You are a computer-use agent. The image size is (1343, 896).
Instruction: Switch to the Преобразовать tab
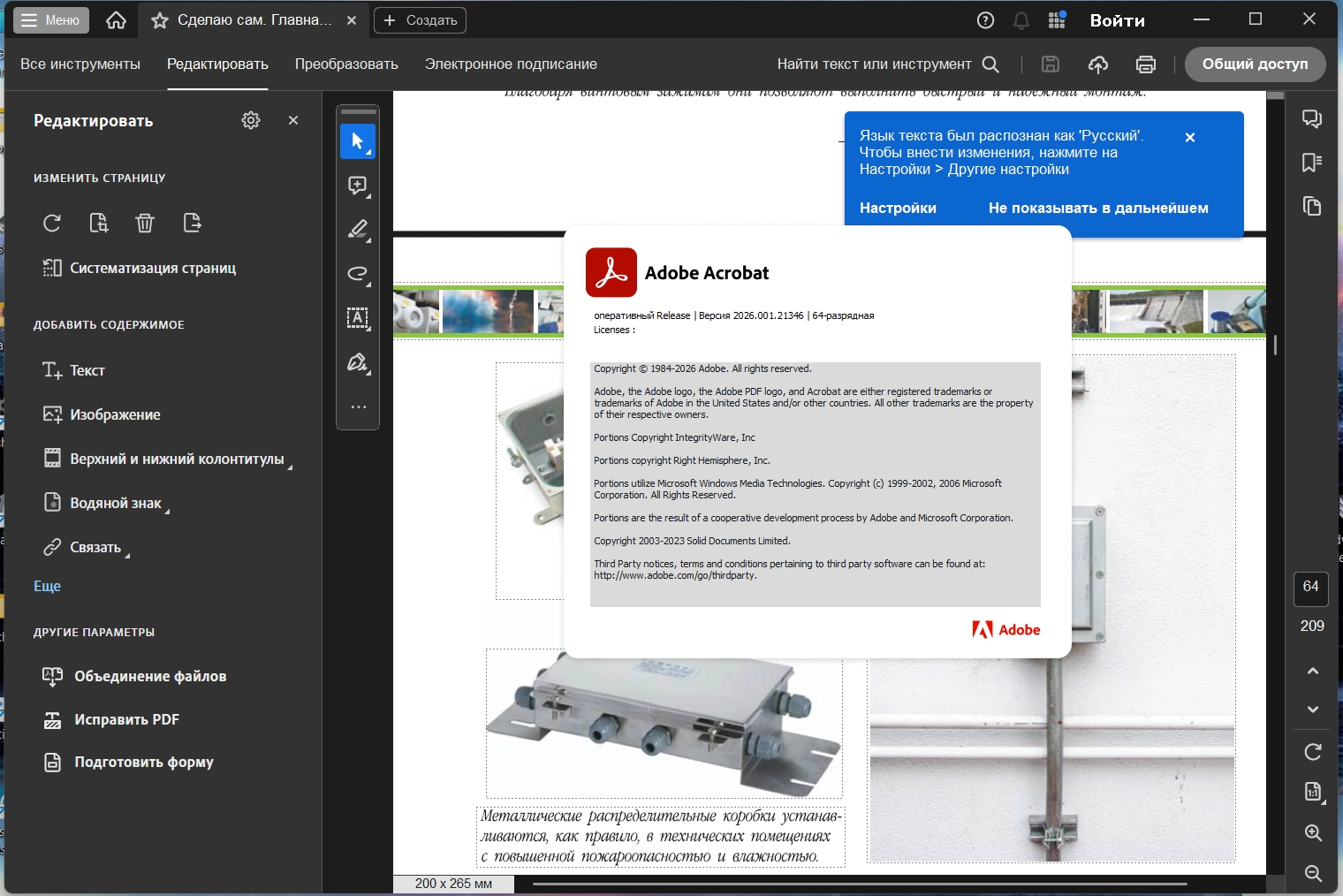(346, 65)
